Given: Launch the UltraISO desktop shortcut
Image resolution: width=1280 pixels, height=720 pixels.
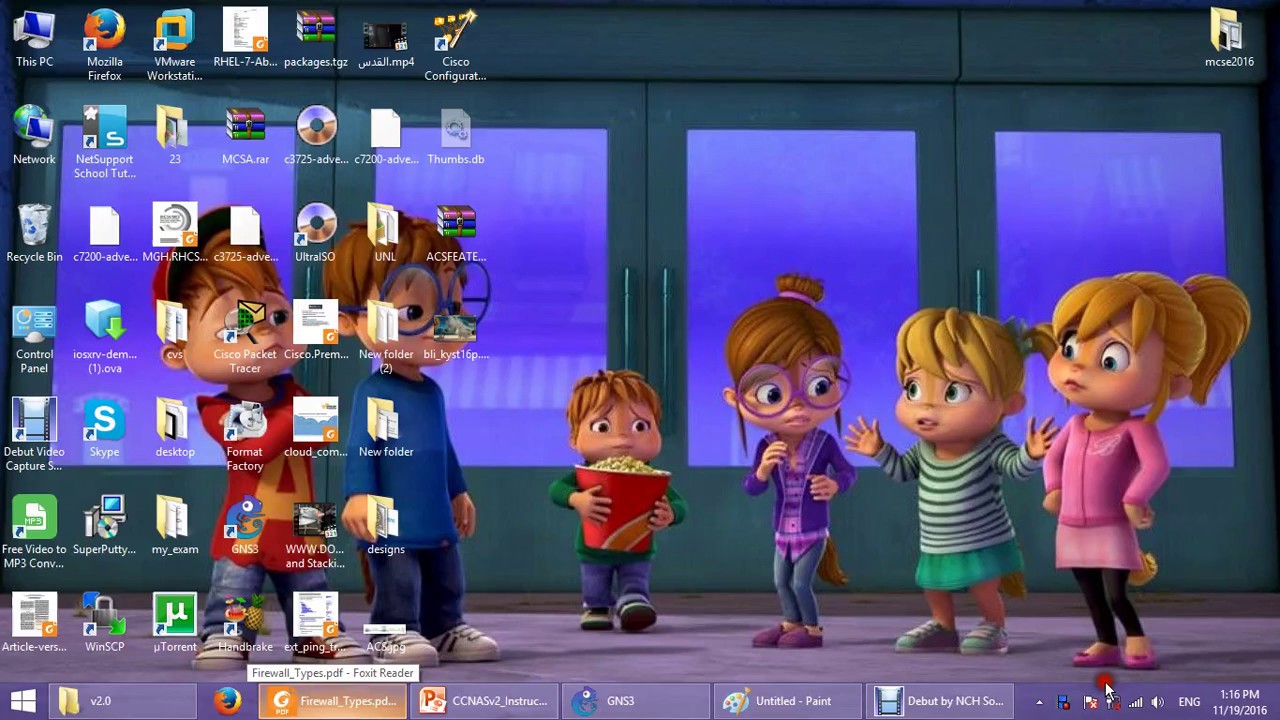Looking at the screenshot, I should (316, 234).
